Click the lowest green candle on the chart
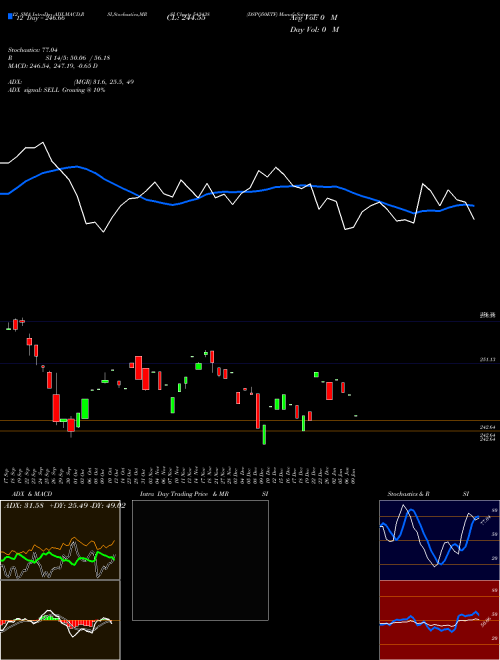 [264, 434]
